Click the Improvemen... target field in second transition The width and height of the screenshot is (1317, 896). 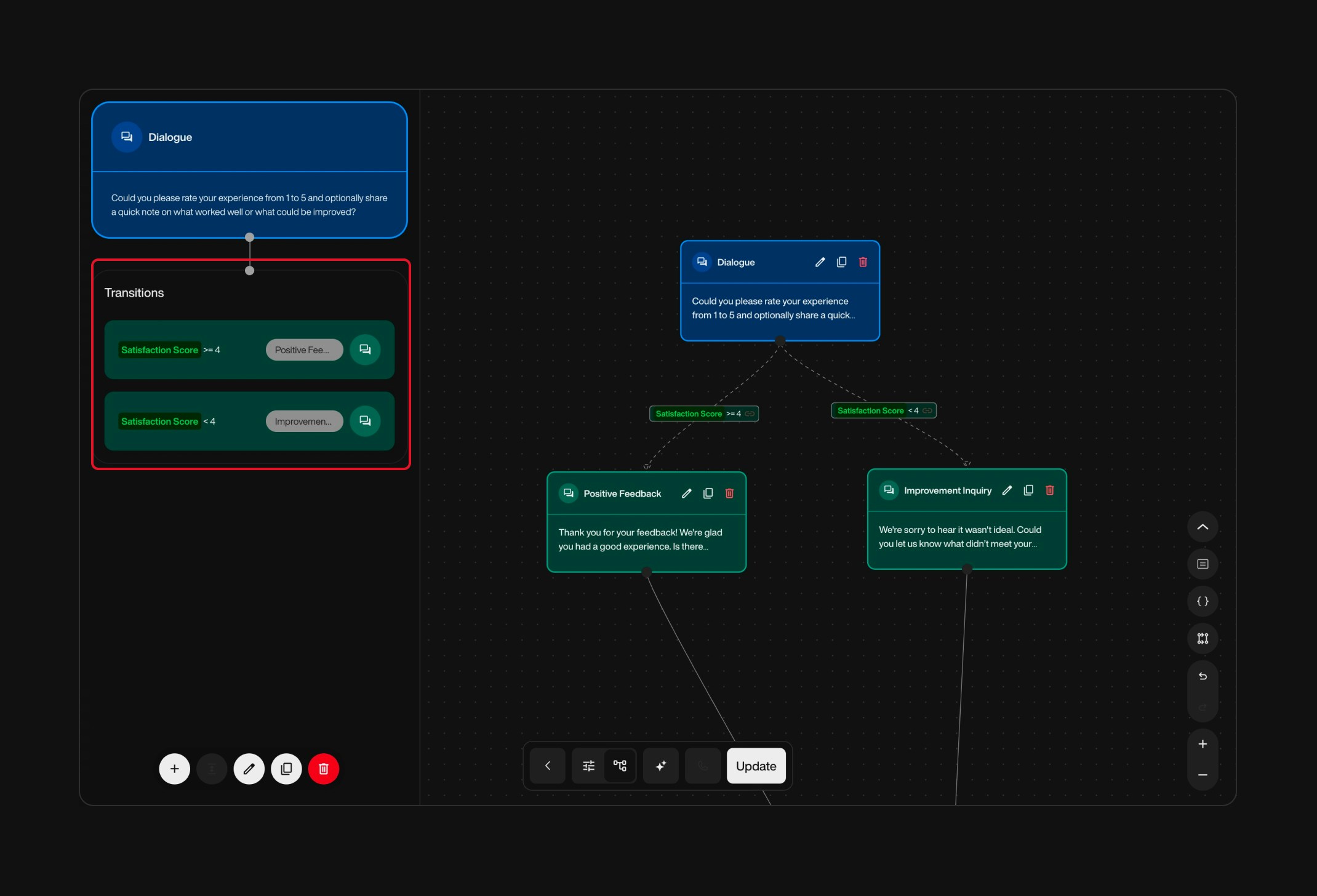(x=303, y=421)
